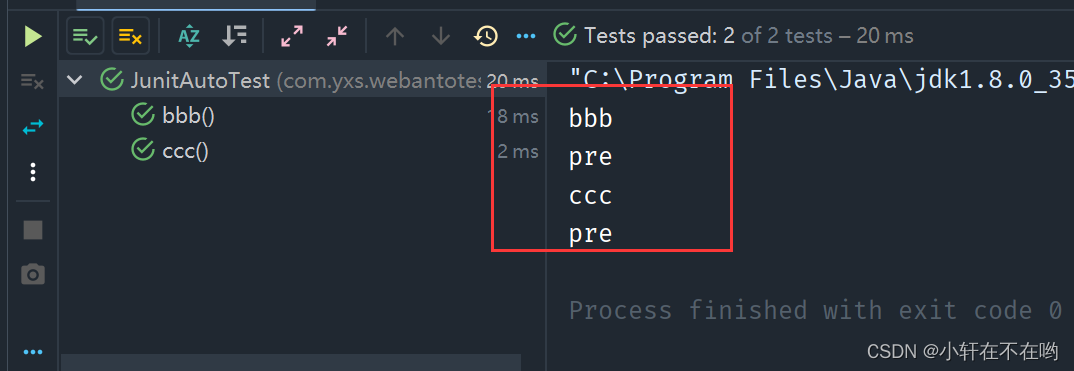This screenshot has height=371, width=1074.
Task: Click camera dump threads icon
Action: pos(32,274)
